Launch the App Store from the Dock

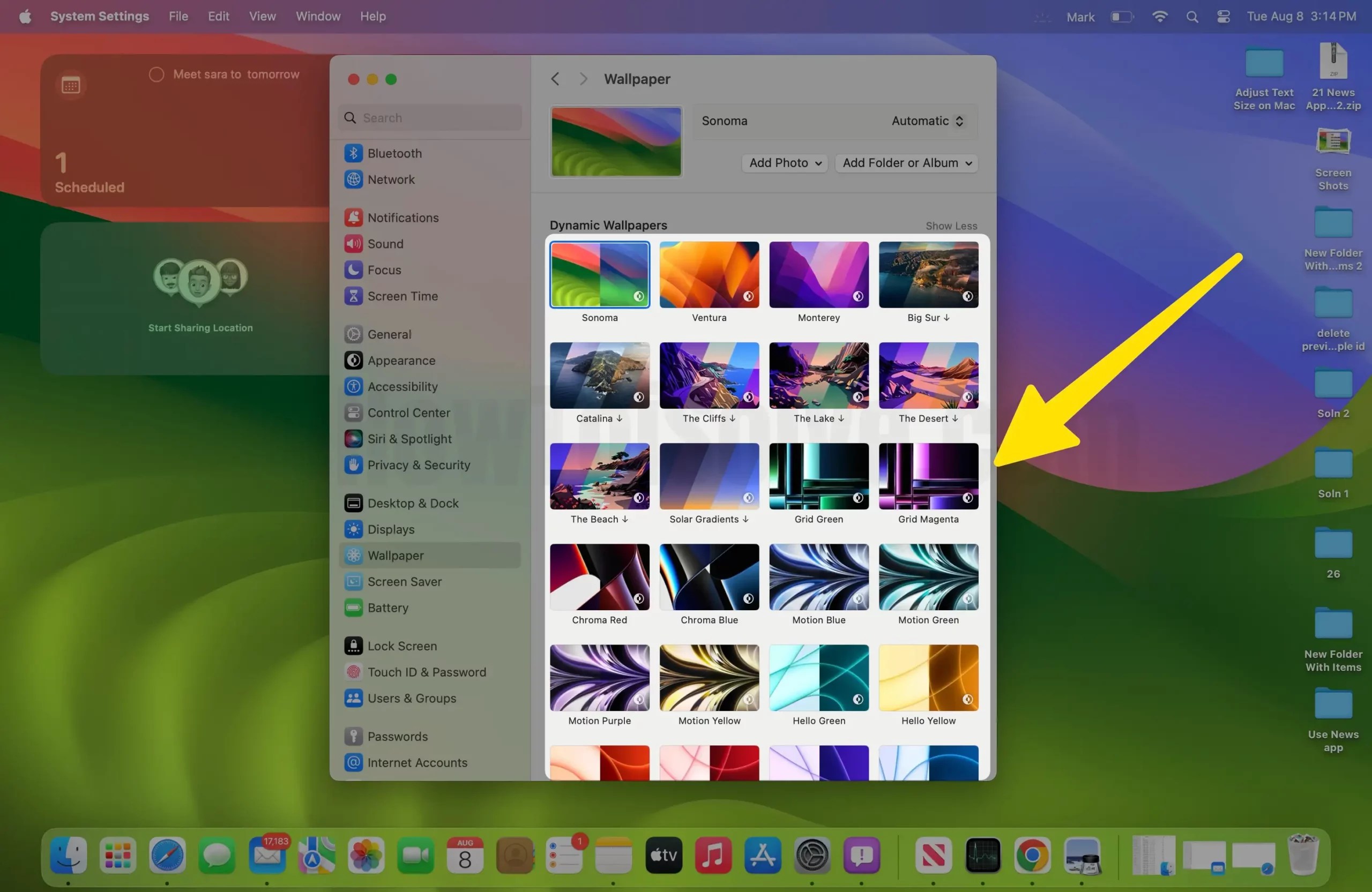[762, 856]
